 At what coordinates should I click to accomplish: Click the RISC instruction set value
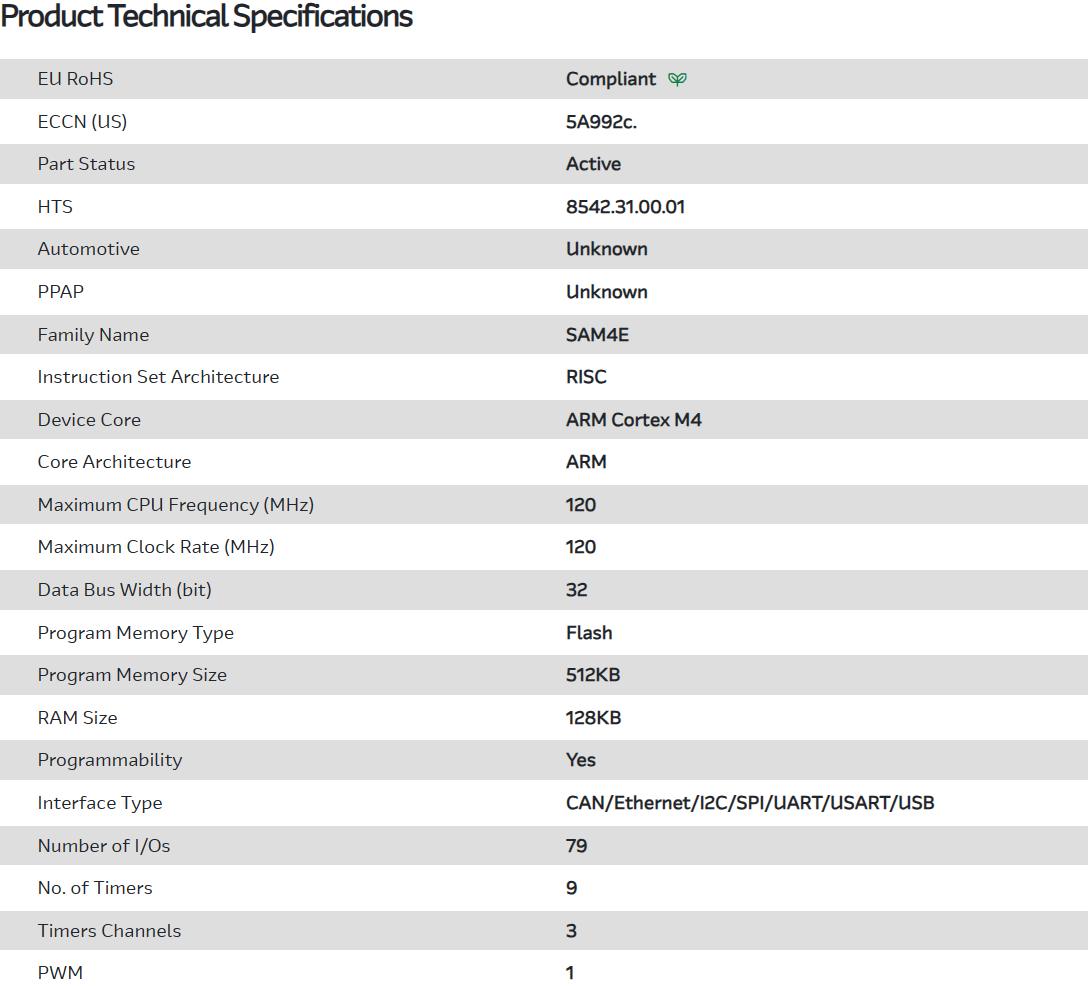pos(586,377)
